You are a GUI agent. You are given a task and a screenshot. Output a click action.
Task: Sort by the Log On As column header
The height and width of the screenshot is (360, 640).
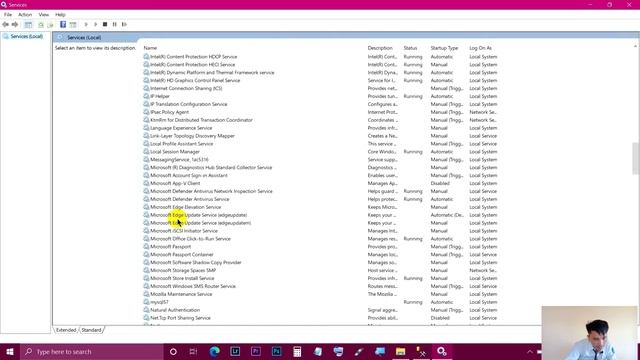pos(480,48)
